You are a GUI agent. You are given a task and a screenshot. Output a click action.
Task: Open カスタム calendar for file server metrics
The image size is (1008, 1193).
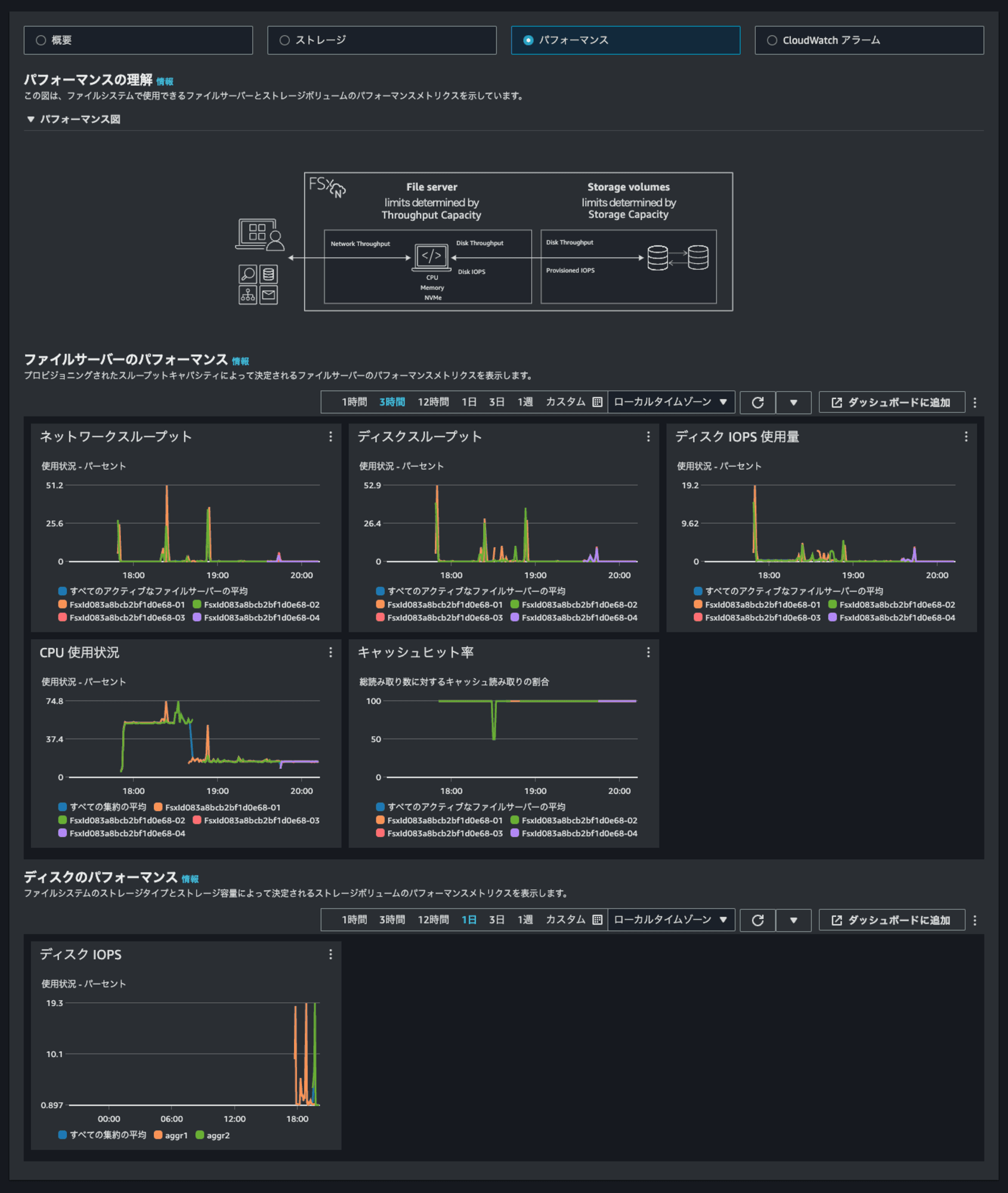point(574,402)
